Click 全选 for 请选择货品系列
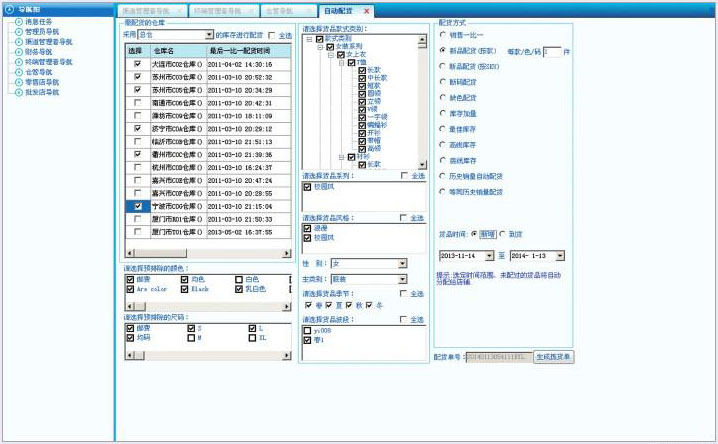Viewport: 718px width, 444px height. [x=404, y=175]
